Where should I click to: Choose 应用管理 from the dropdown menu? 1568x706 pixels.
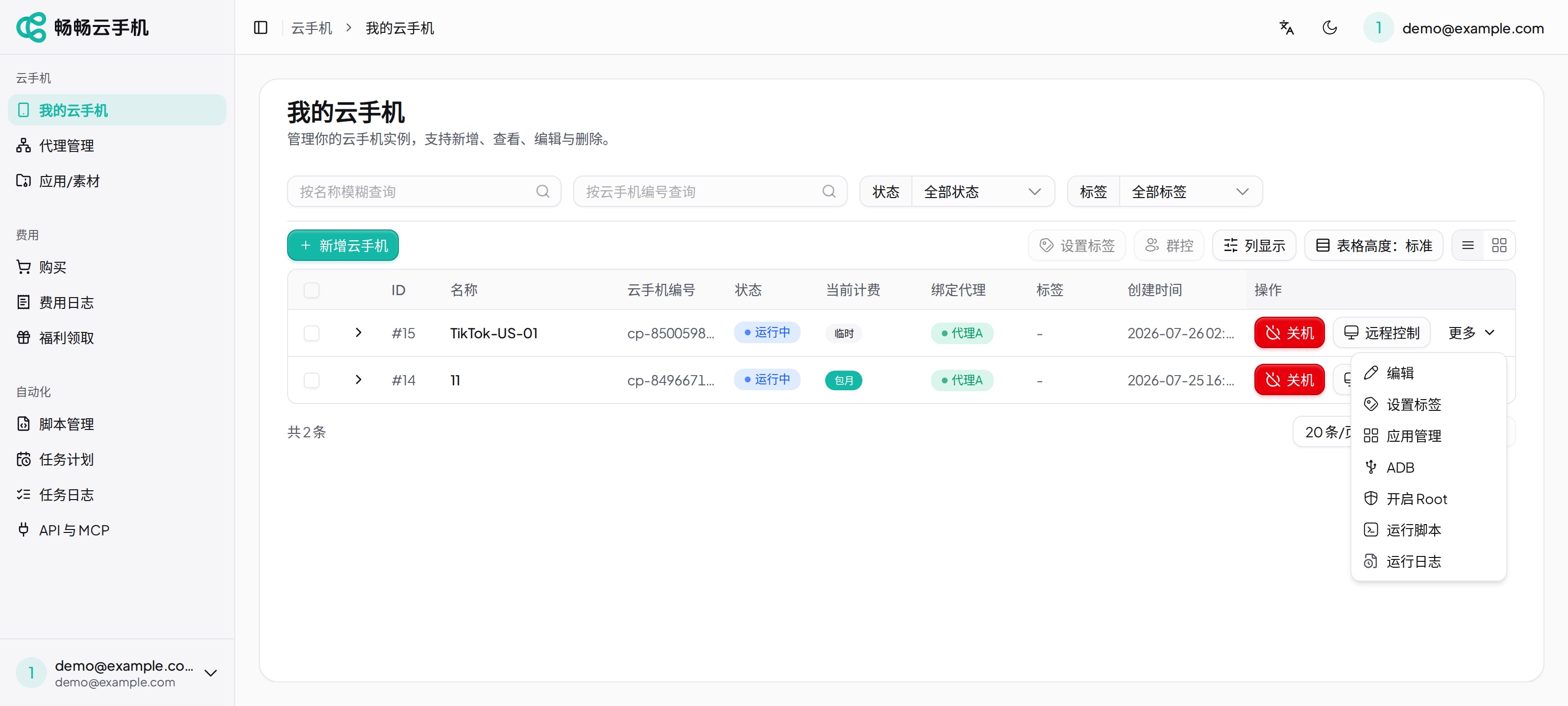click(x=1428, y=436)
